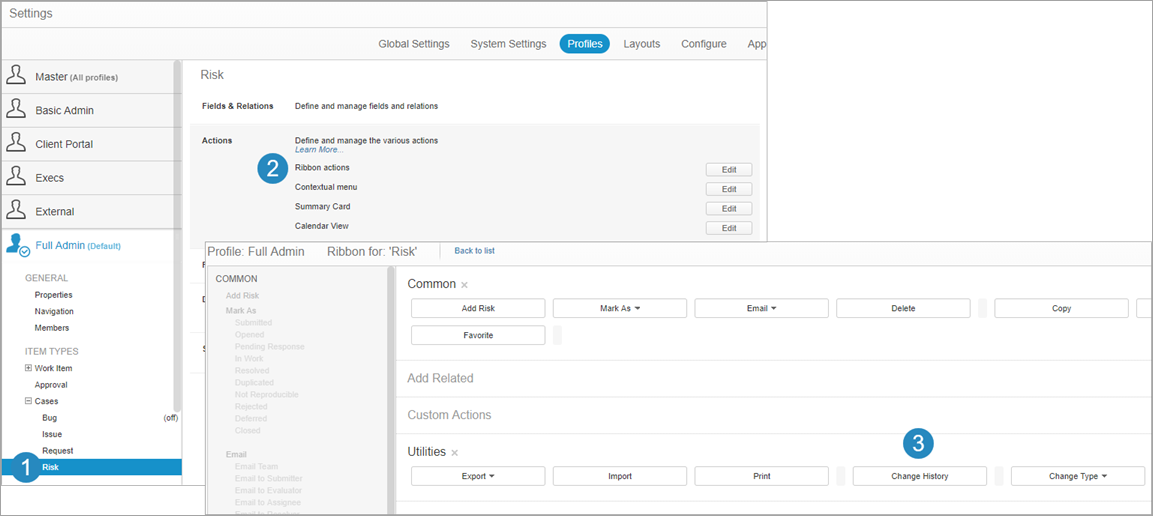Click the Custom Actions section header
The width and height of the screenshot is (1153, 516).
[449, 415]
